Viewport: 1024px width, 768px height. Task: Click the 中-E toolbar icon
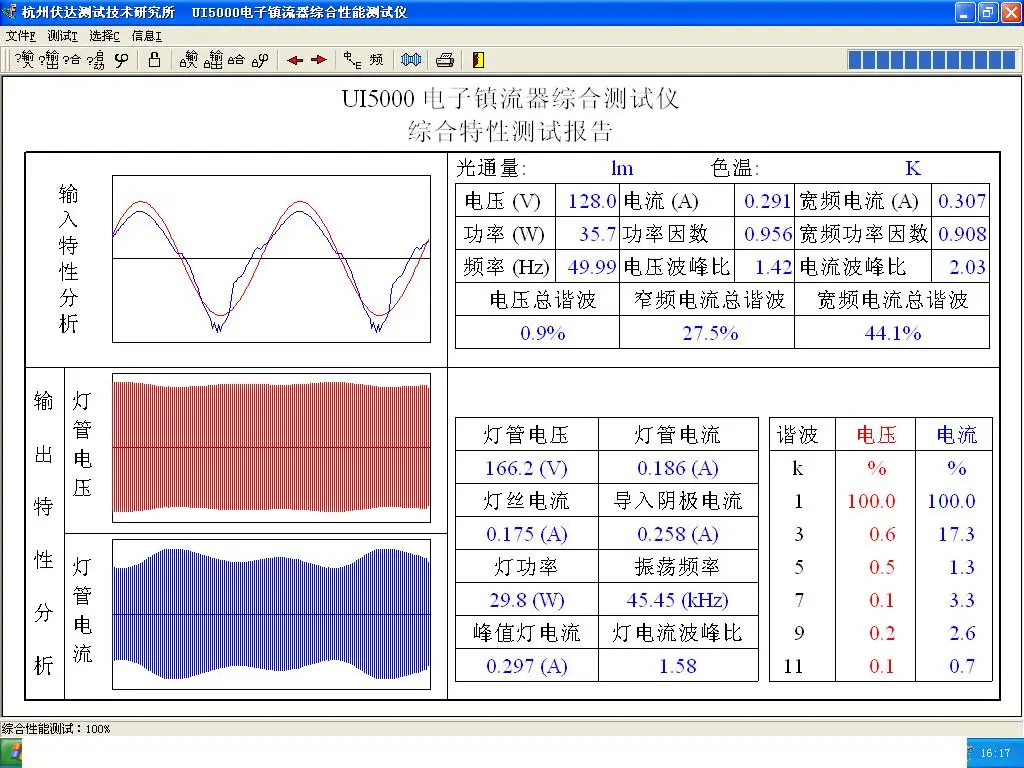click(x=352, y=60)
